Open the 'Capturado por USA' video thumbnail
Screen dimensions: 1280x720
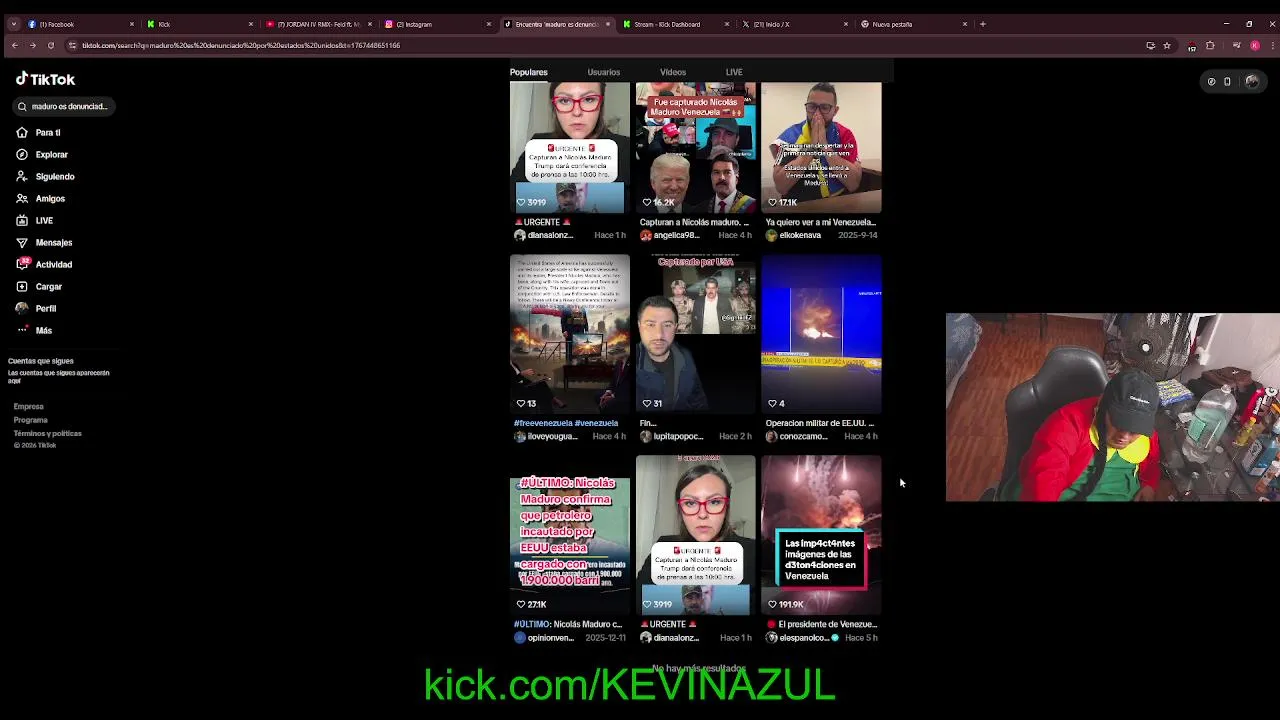tap(696, 334)
